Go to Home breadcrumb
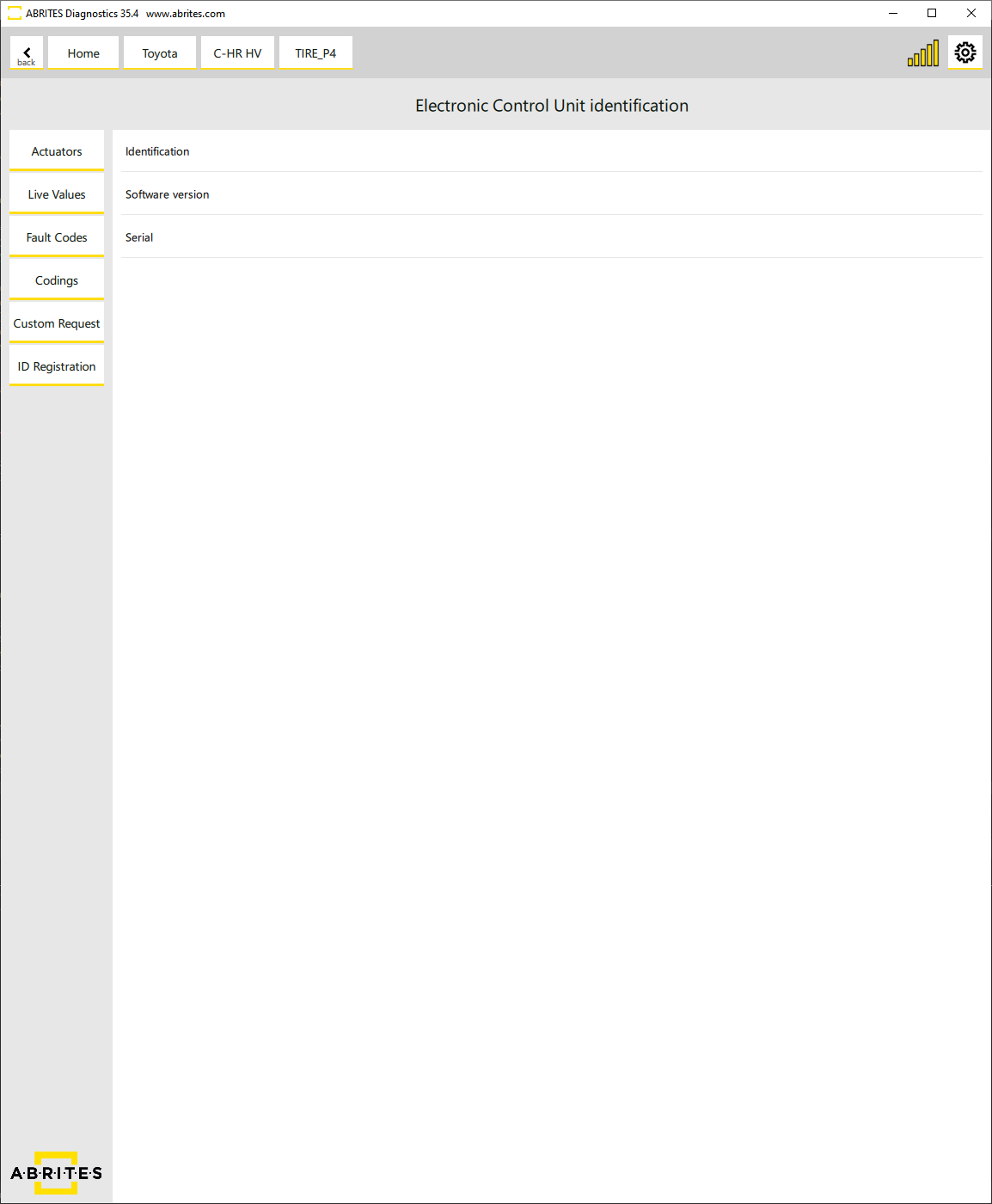Viewport: 992px width, 1204px height. (83, 53)
